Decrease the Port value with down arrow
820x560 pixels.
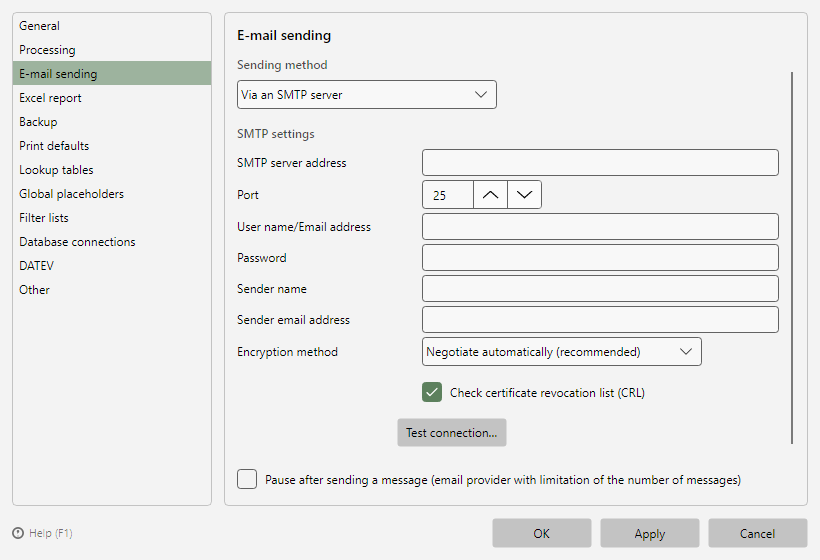525,195
